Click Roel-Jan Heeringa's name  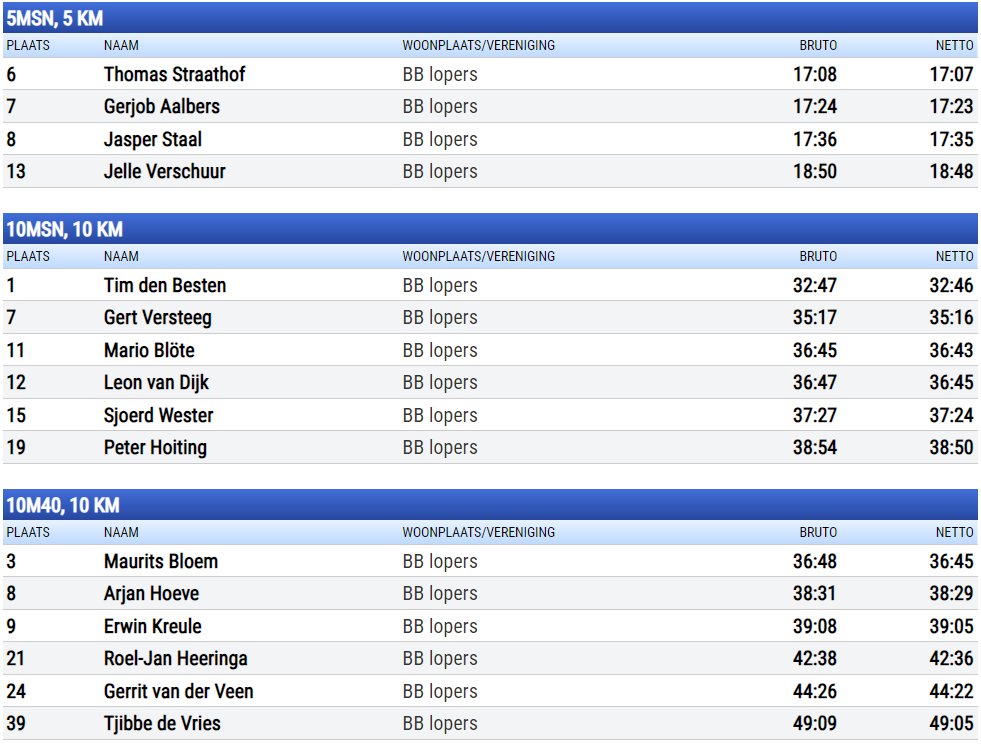(175, 658)
